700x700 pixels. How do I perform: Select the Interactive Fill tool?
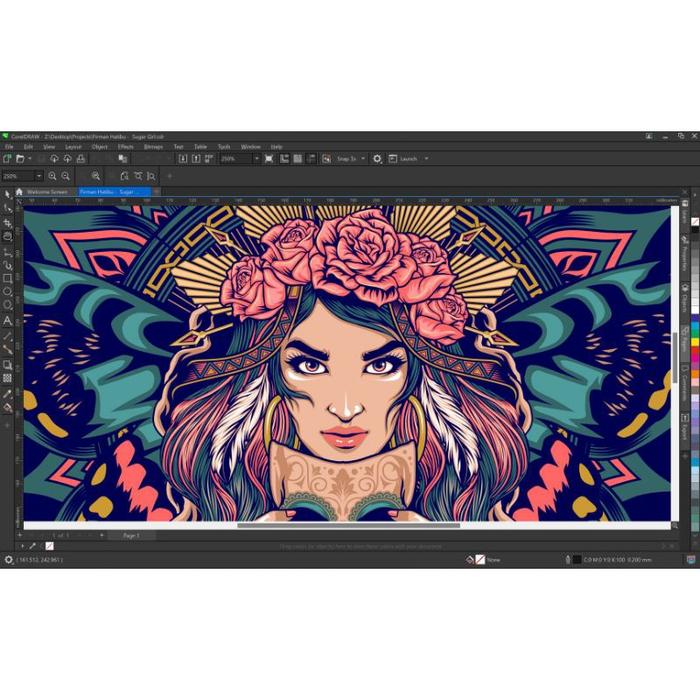(7, 407)
